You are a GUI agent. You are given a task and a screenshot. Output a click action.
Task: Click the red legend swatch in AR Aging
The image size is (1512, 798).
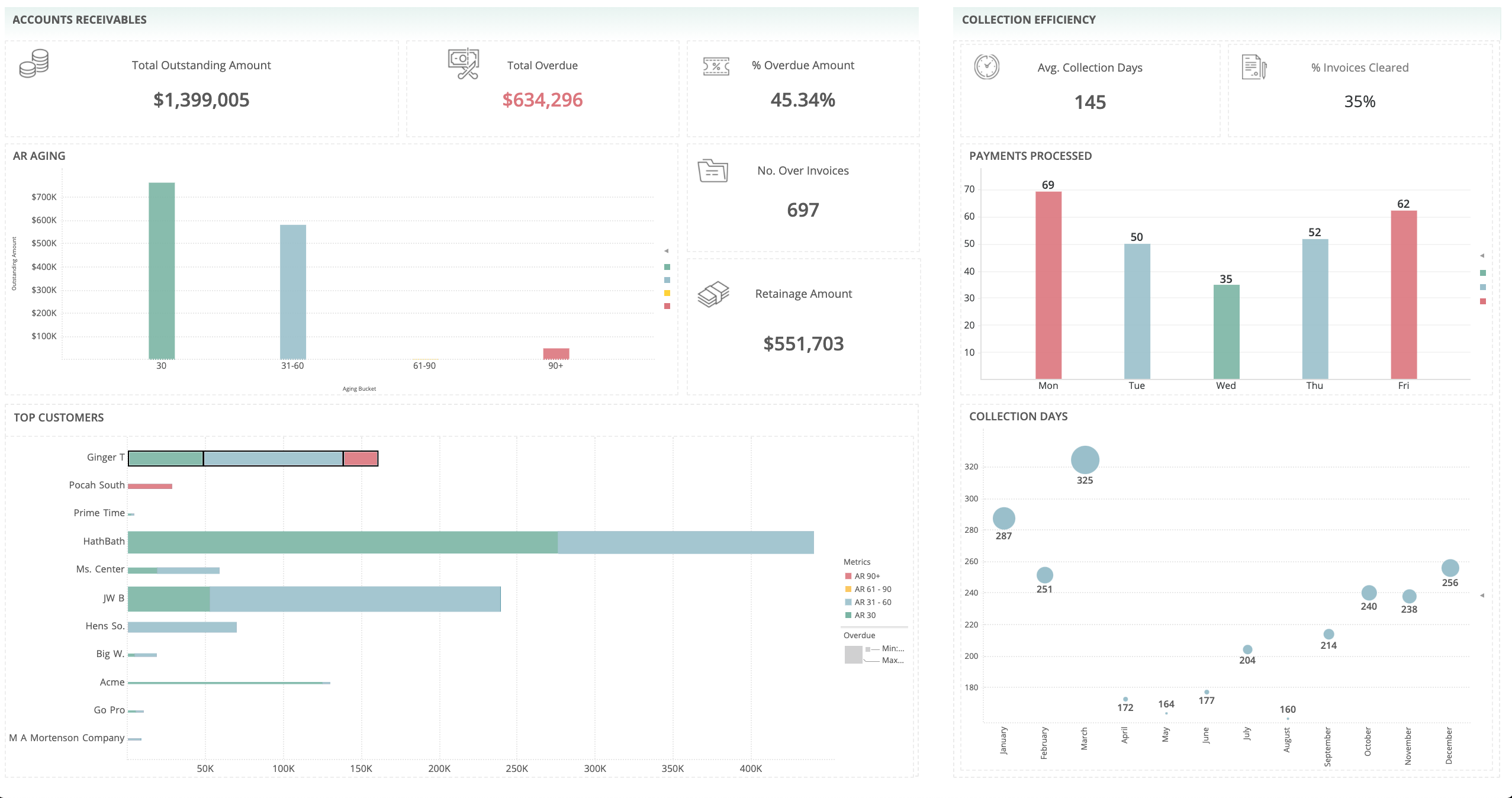point(667,306)
